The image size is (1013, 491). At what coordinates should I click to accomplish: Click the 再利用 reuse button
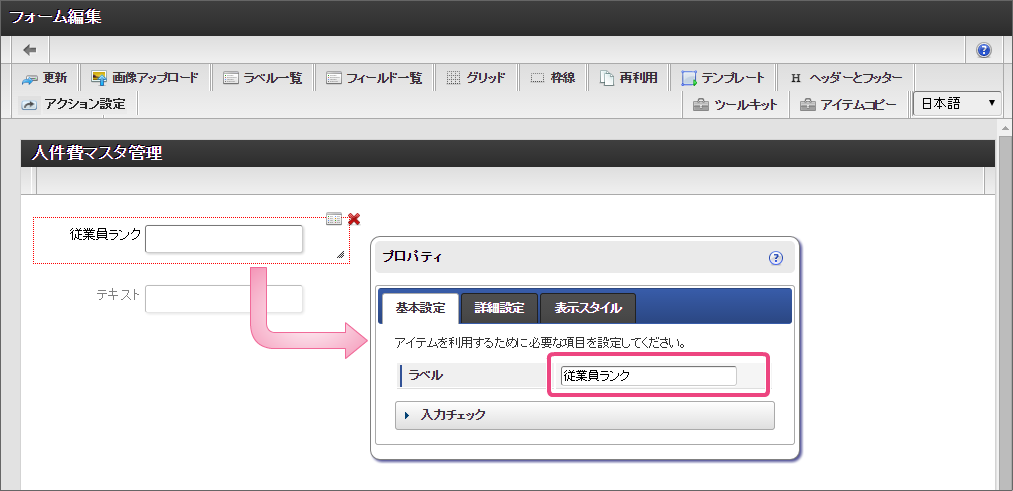pos(629,78)
